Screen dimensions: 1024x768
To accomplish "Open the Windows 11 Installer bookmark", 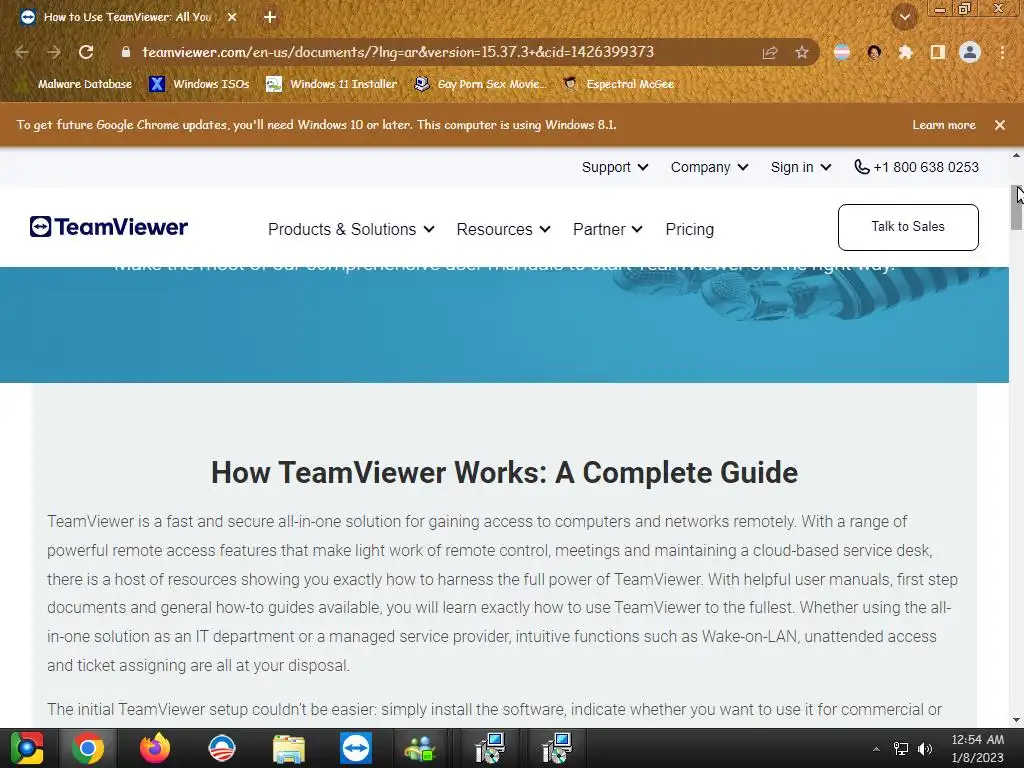I will point(332,84).
